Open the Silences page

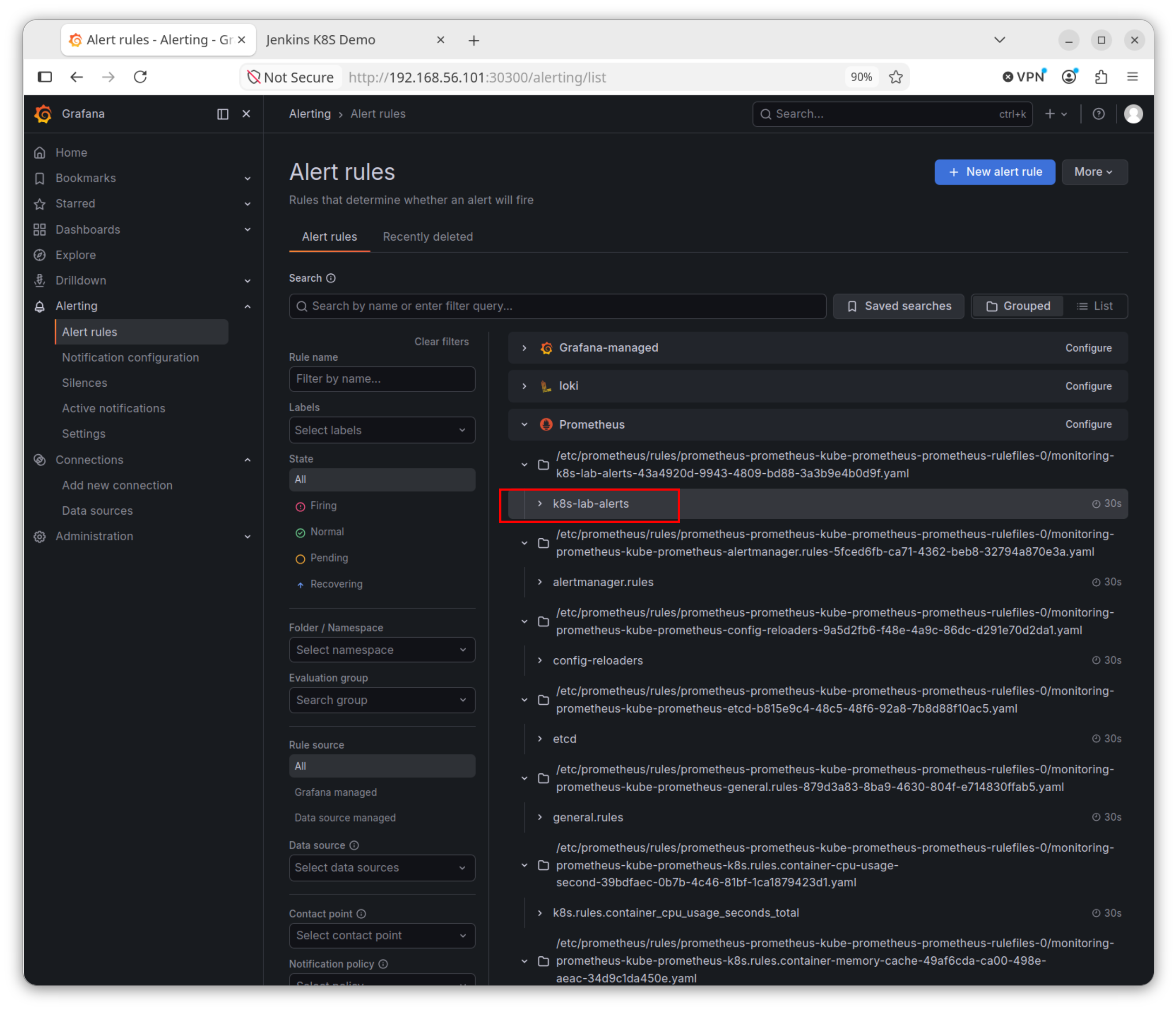[x=85, y=383]
